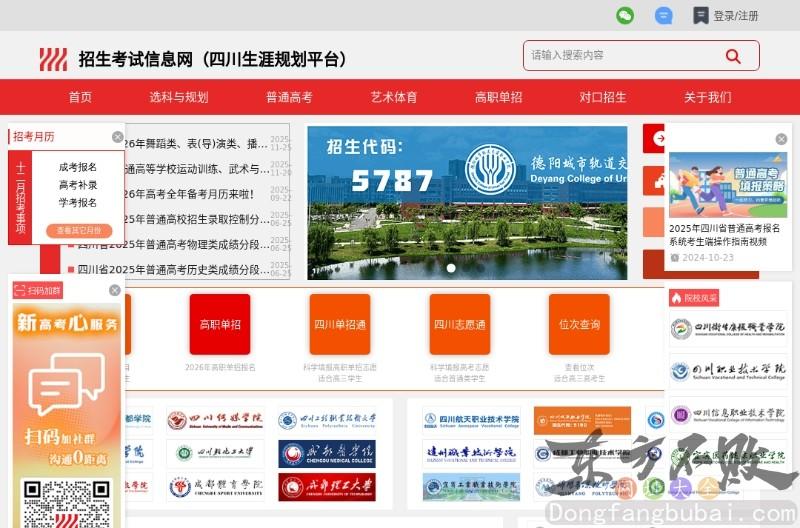Click the banner carousel dot indicator
Image resolution: width=800 pixels, height=528 pixels.
(451, 268)
